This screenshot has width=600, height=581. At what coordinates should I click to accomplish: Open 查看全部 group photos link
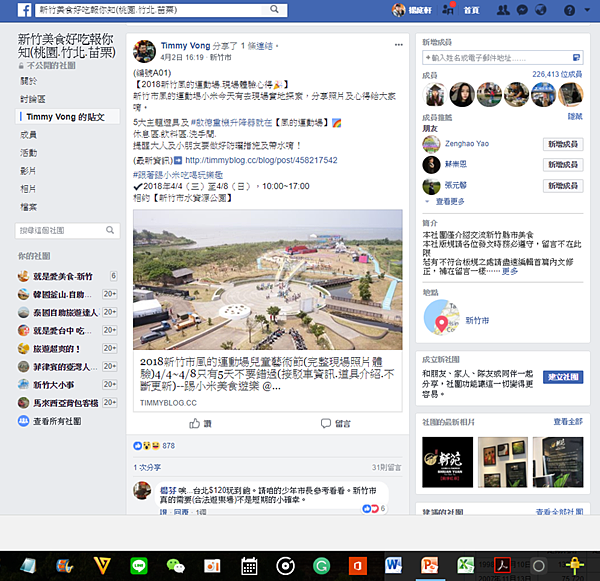568,421
